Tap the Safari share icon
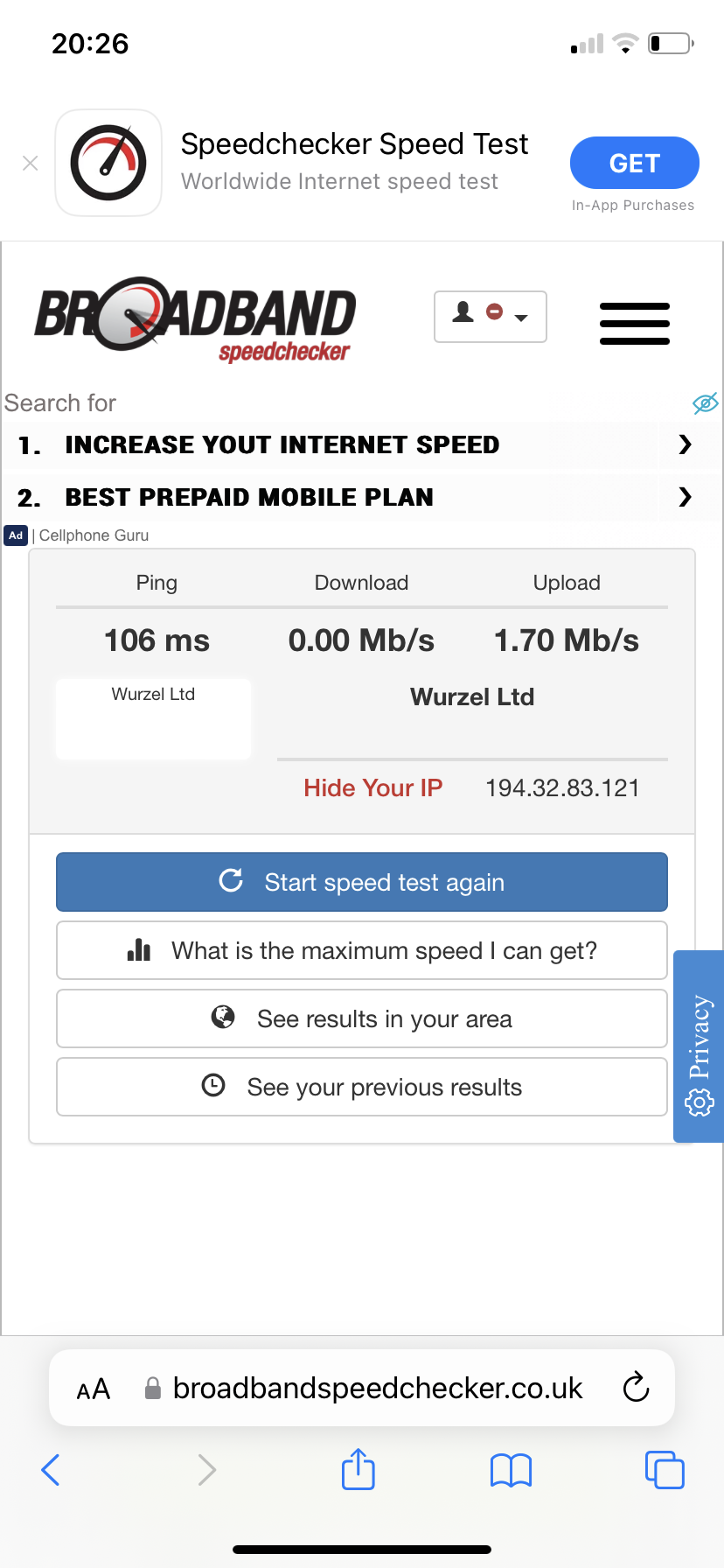The image size is (724, 1568). [358, 1469]
